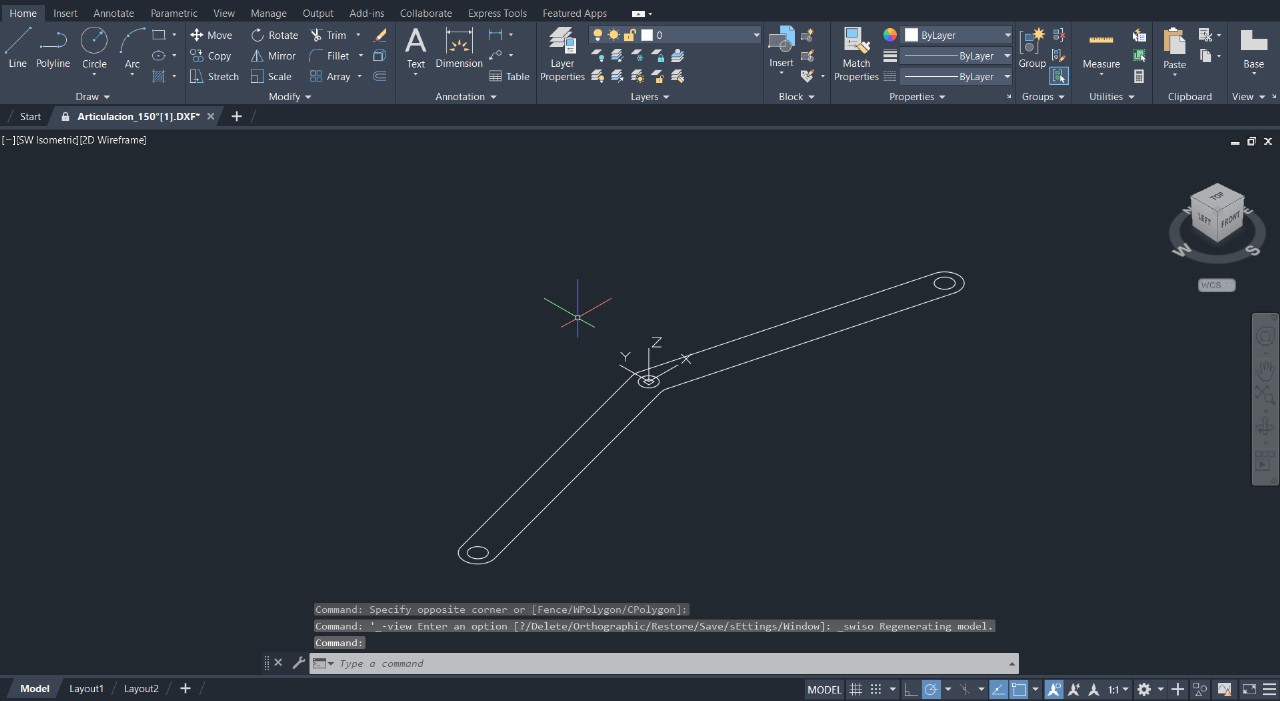The width and height of the screenshot is (1280, 701).
Task: Toggle ortho mode in status bar
Action: (x=910, y=689)
